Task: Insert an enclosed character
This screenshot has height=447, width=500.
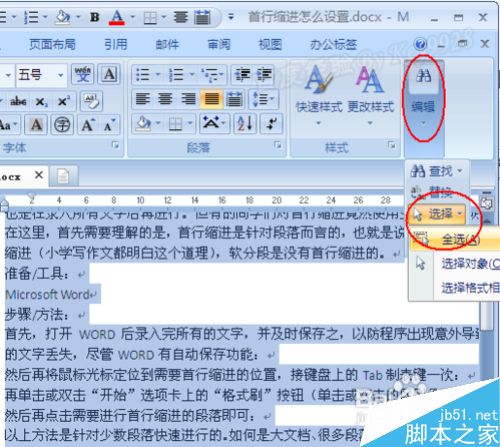Action: [62, 125]
